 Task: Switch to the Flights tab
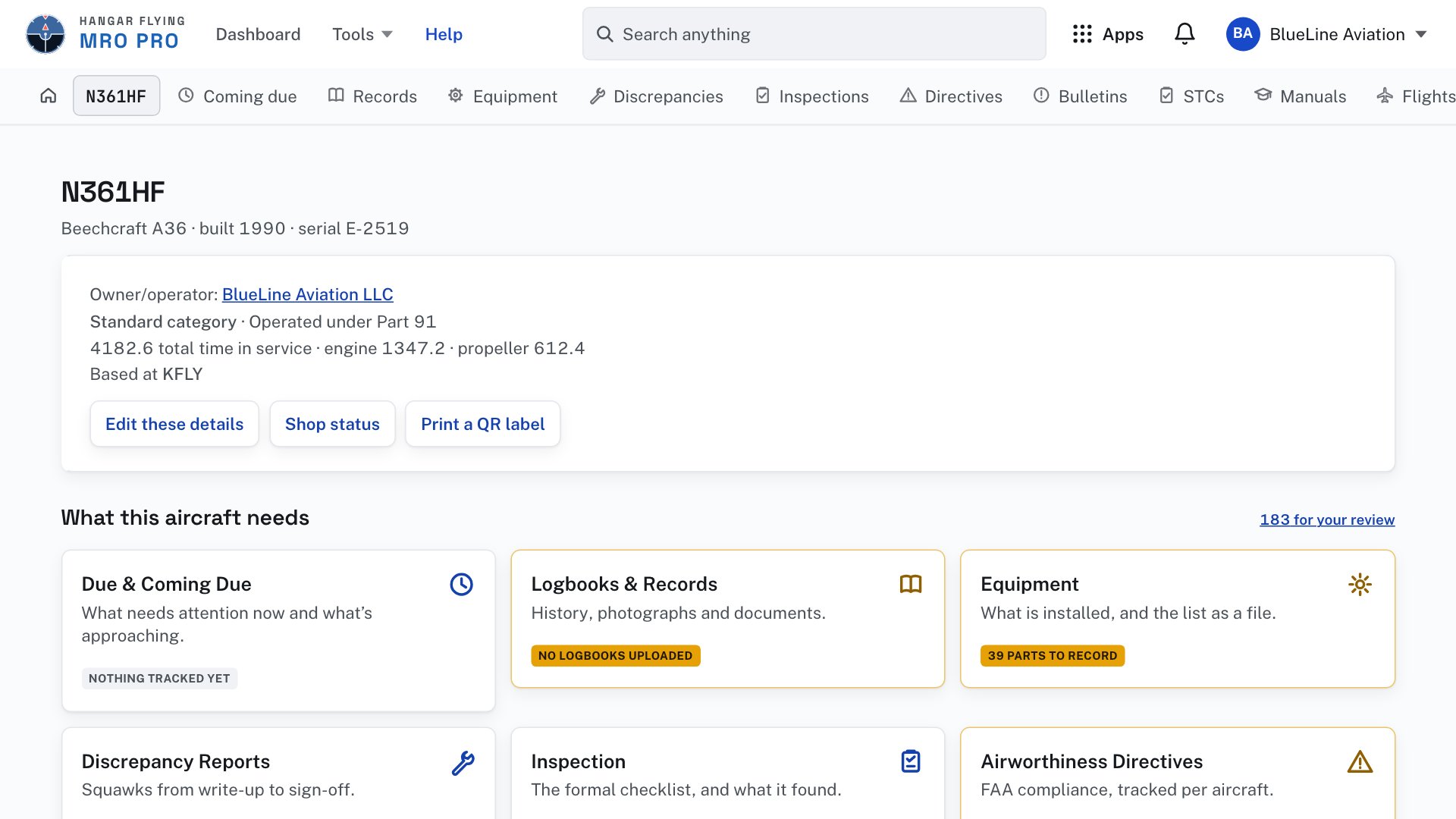(x=1417, y=96)
